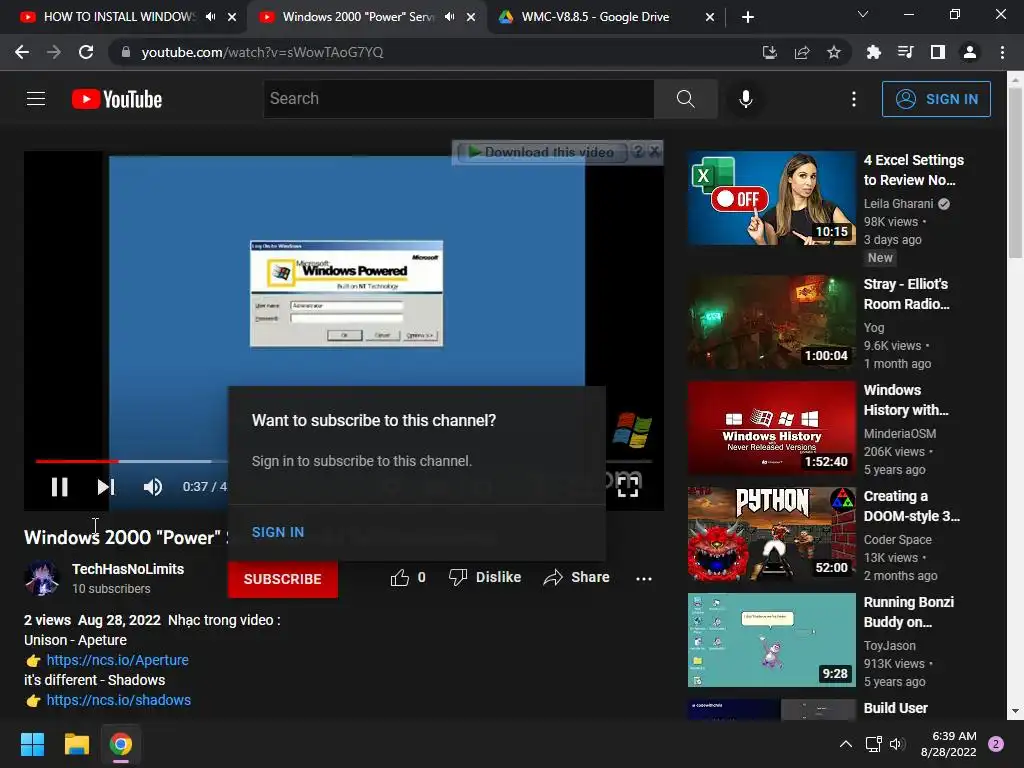Open TechHasNoLimits channel avatar
The width and height of the screenshot is (1024, 768).
click(42, 578)
